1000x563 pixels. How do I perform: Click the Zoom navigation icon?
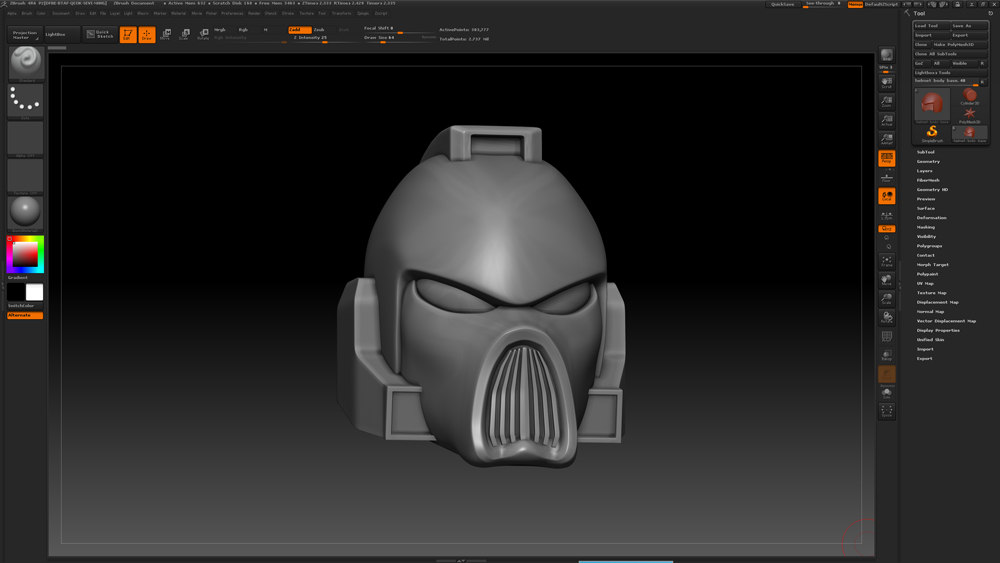pyautogui.click(x=887, y=102)
